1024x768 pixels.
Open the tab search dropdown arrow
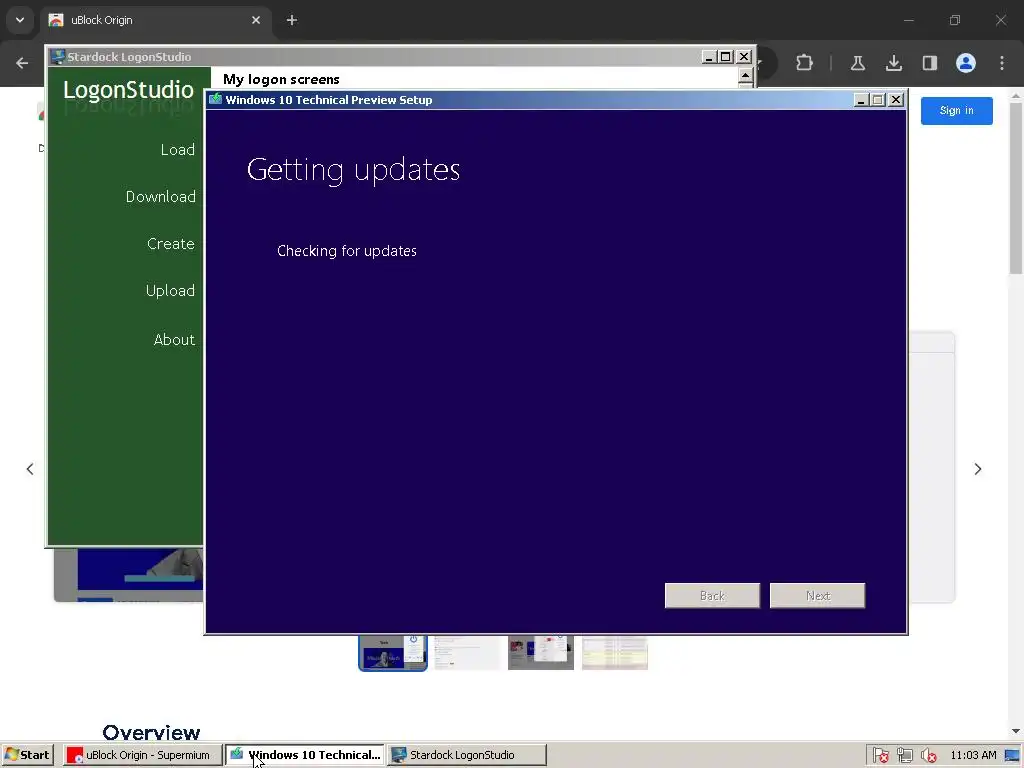[20, 20]
